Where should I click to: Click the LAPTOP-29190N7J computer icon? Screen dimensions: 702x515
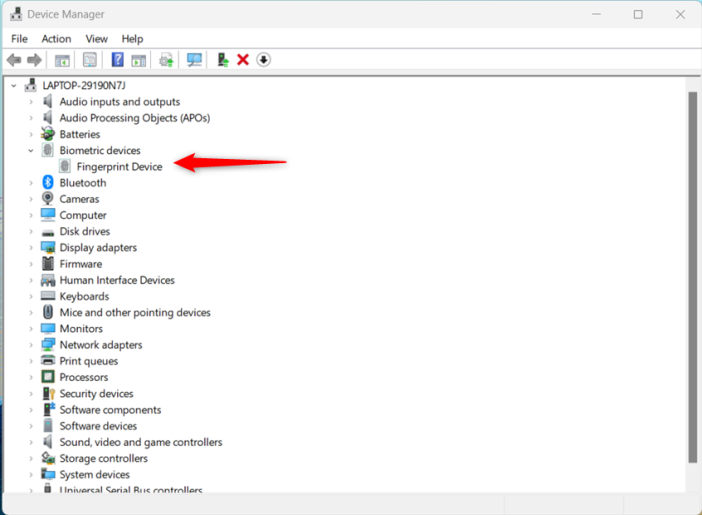pyautogui.click(x=30, y=85)
